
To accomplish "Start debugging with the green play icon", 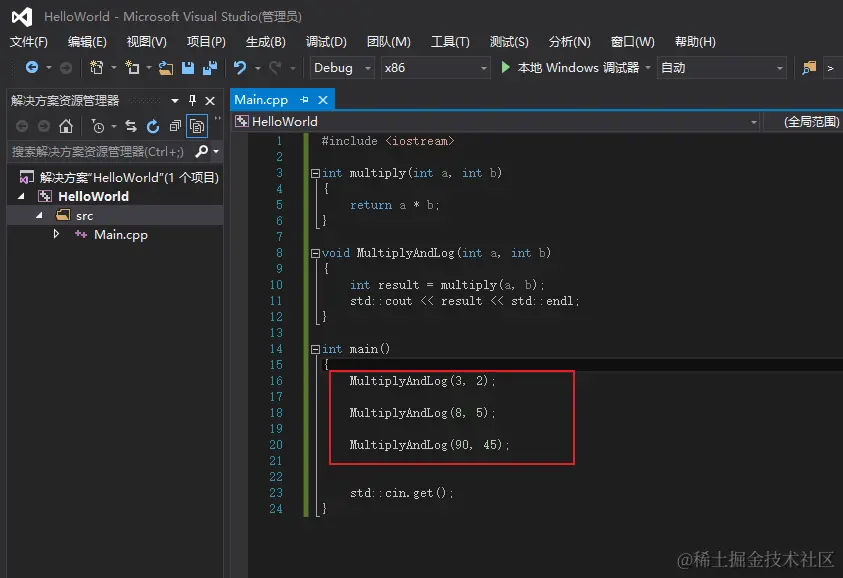I will click(505, 67).
